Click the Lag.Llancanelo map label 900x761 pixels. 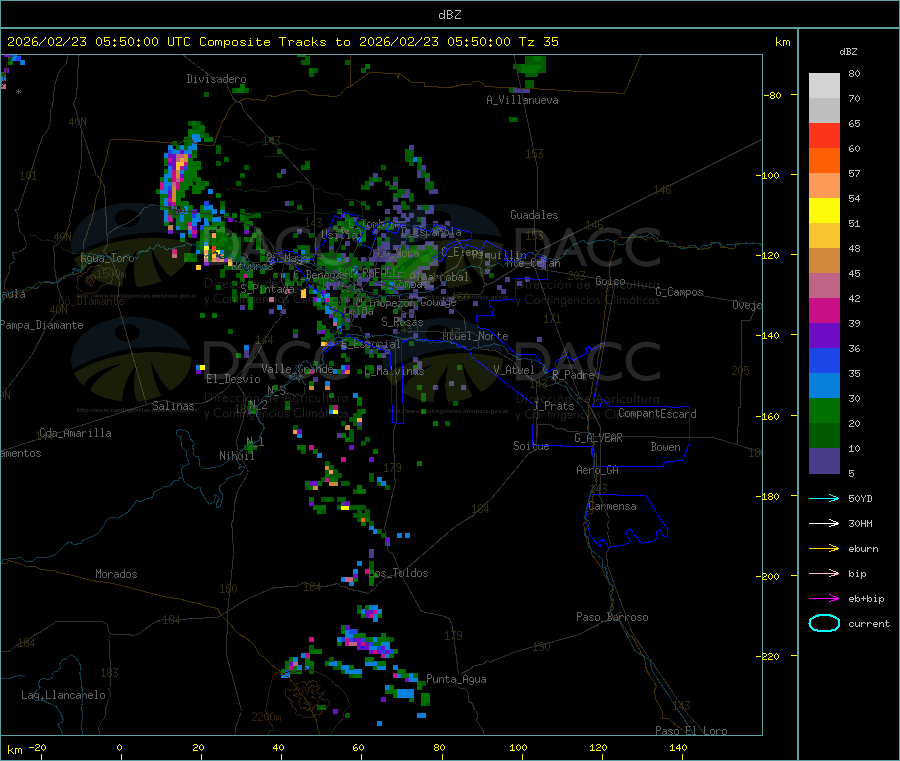click(x=64, y=695)
